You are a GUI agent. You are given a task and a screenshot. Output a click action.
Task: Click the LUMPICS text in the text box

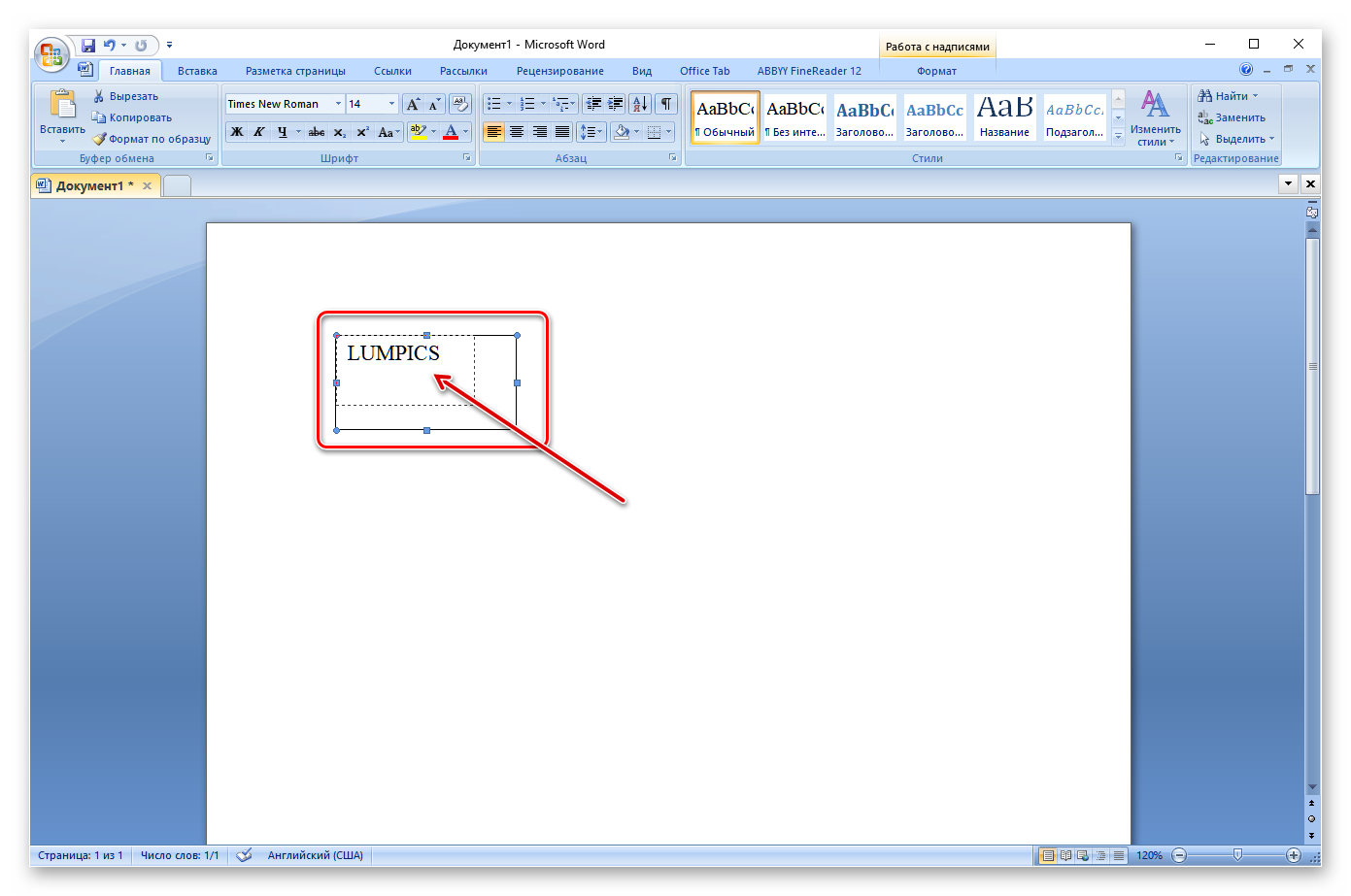(x=393, y=353)
